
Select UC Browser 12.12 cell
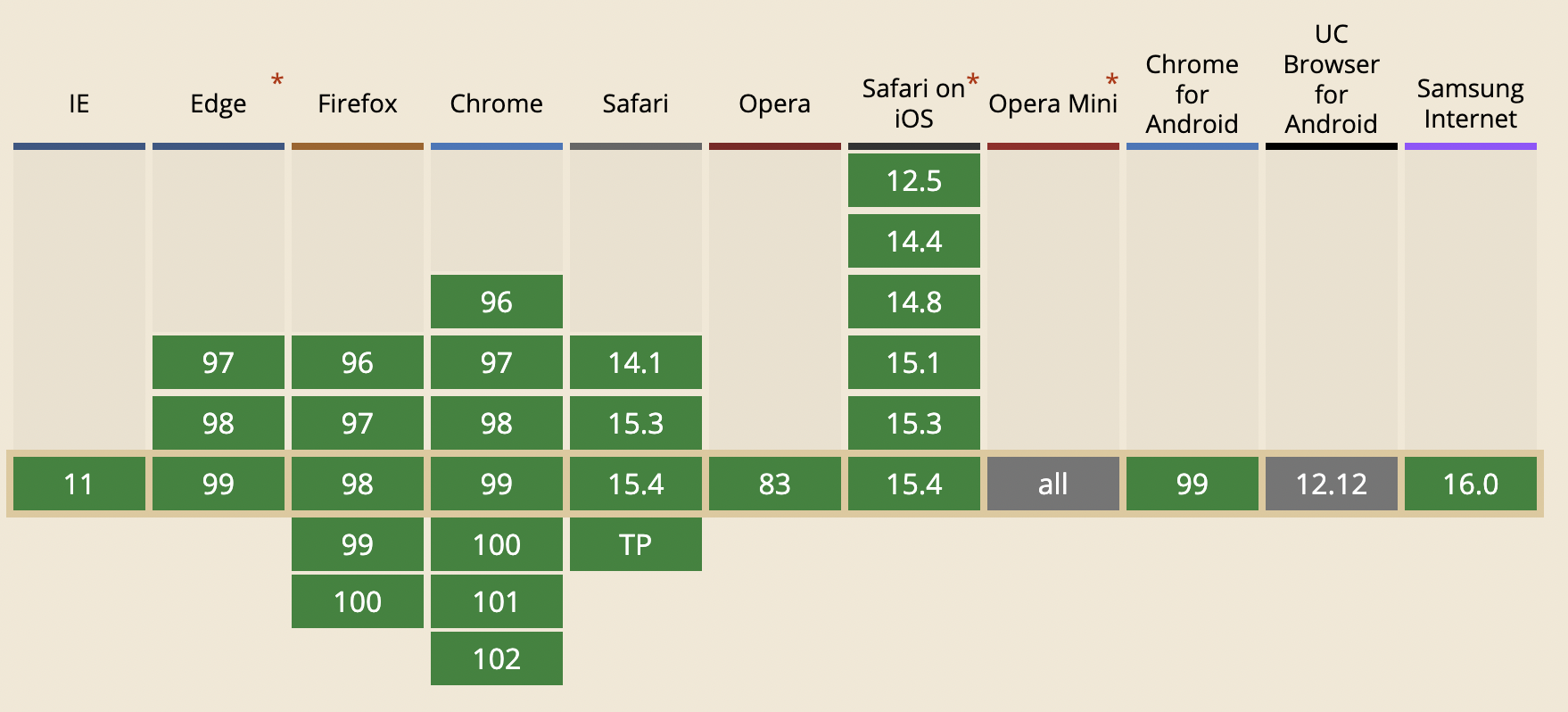(x=1332, y=484)
